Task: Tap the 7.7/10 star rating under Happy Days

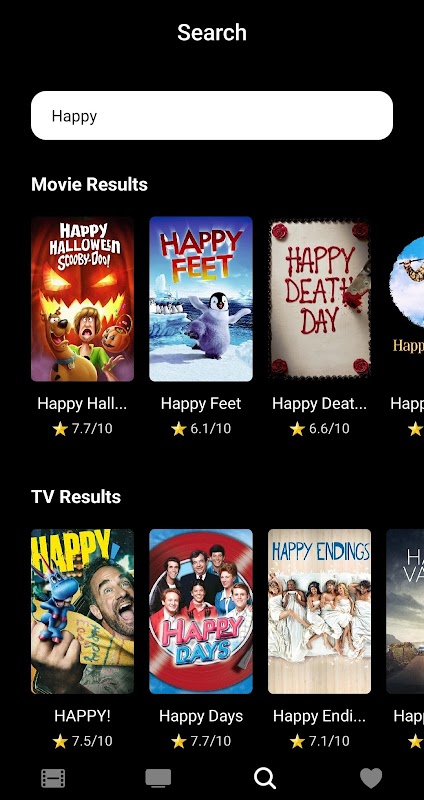Action: (x=201, y=741)
